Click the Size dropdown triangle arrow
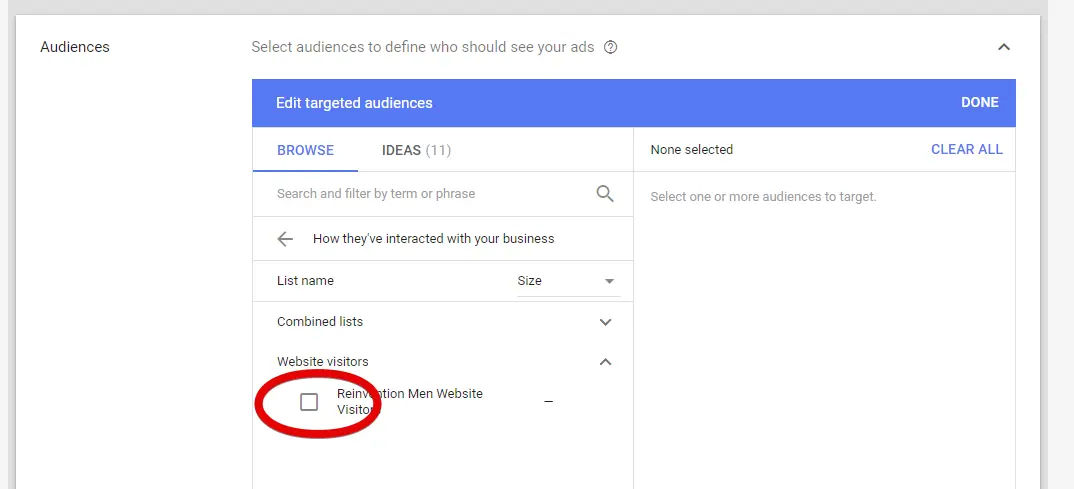1074x489 pixels. (609, 282)
